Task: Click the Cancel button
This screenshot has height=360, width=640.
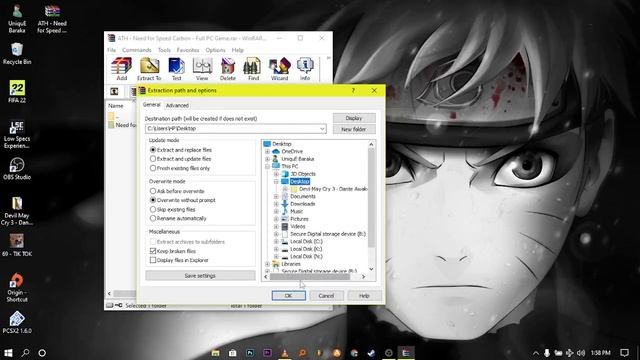Action: pos(326,296)
